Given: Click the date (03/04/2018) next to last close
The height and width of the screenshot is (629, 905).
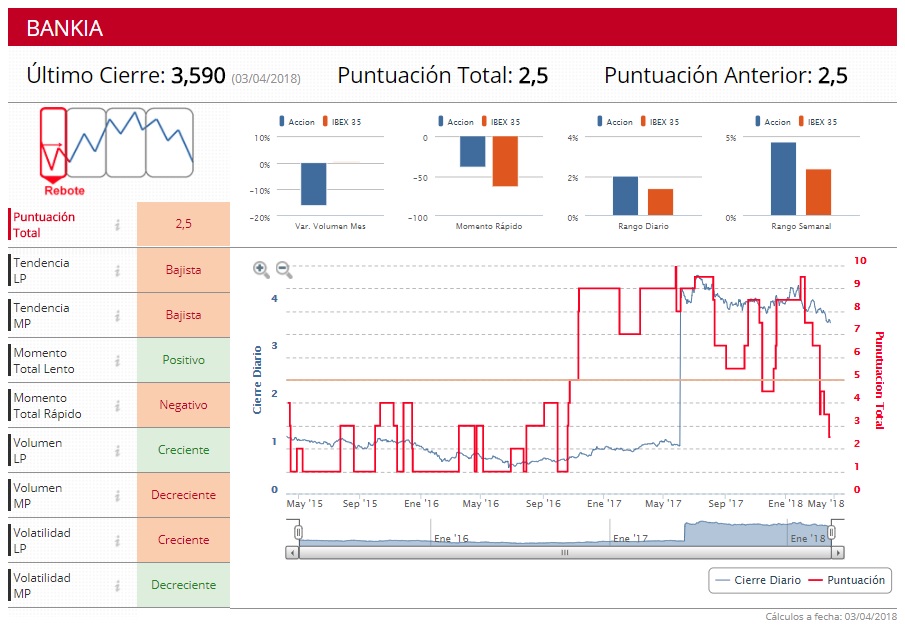Looking at the screenshot, I should (266, 78).
